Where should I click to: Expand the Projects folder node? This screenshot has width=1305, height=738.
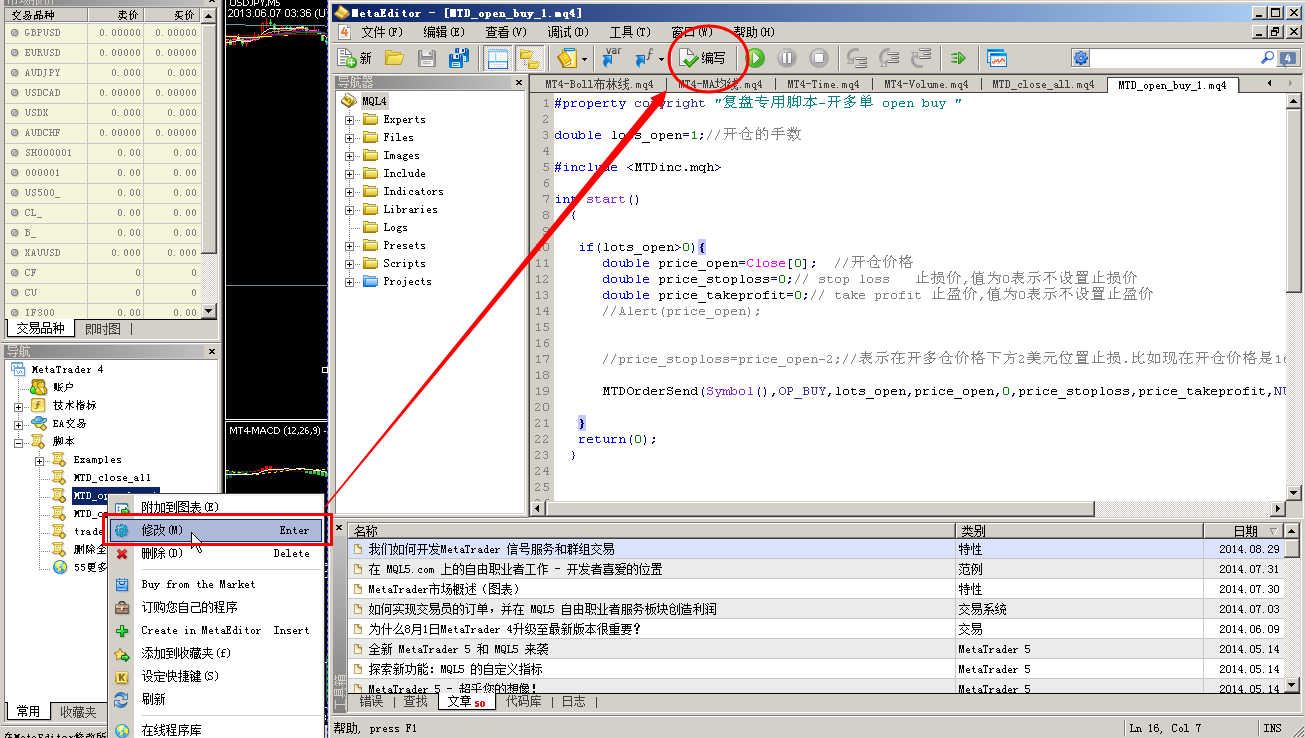tap(350, 282)
